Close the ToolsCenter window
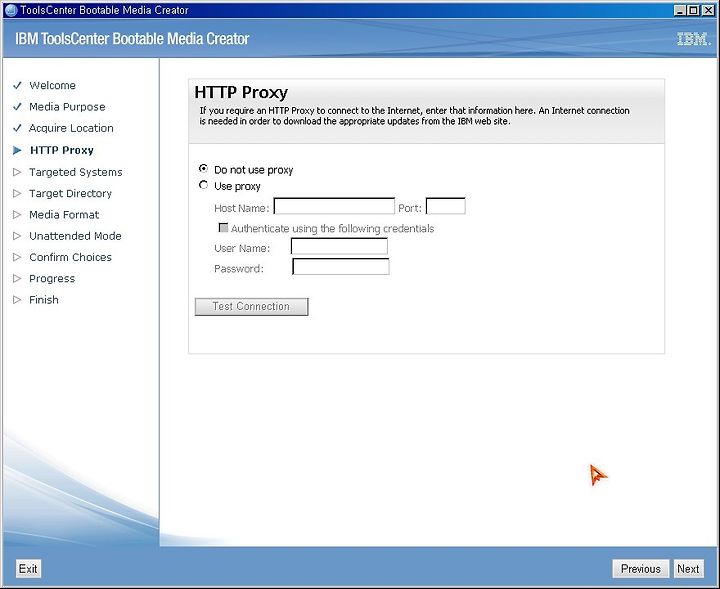This screenshot has width=720, height=589. [x=708, y=10]
